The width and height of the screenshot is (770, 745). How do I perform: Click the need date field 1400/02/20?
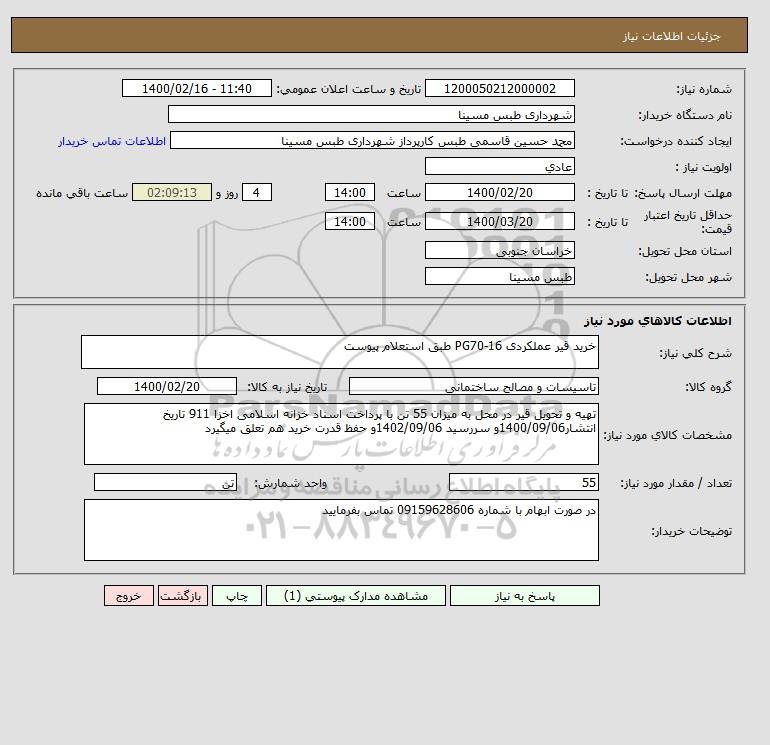tap(167, 386)
